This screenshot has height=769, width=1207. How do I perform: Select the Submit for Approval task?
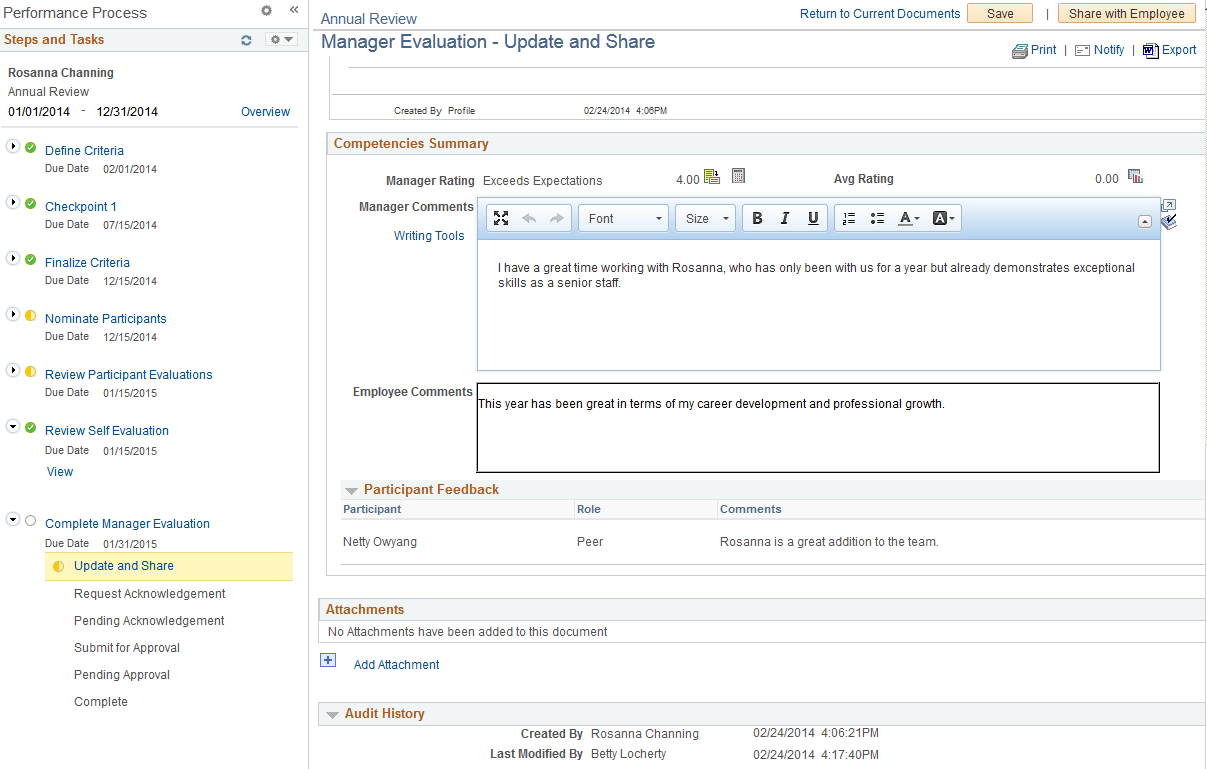tap(127, 648)
